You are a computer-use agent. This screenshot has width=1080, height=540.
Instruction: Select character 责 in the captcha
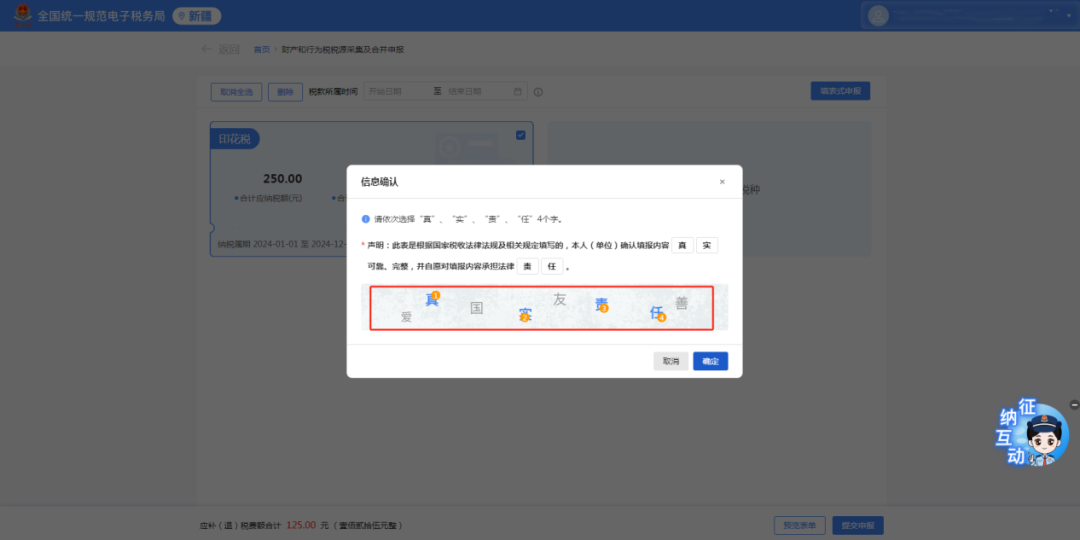601,305
